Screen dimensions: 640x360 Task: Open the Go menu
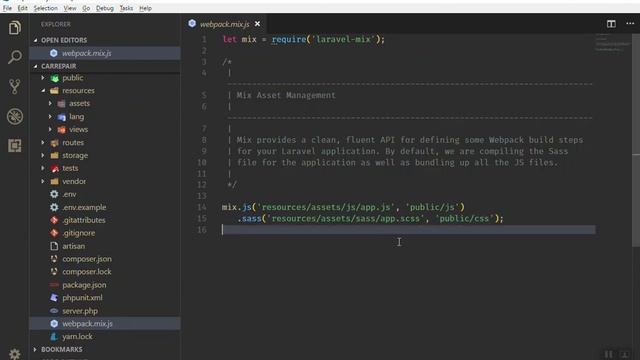pyautogui.click(x=86, y=8)
